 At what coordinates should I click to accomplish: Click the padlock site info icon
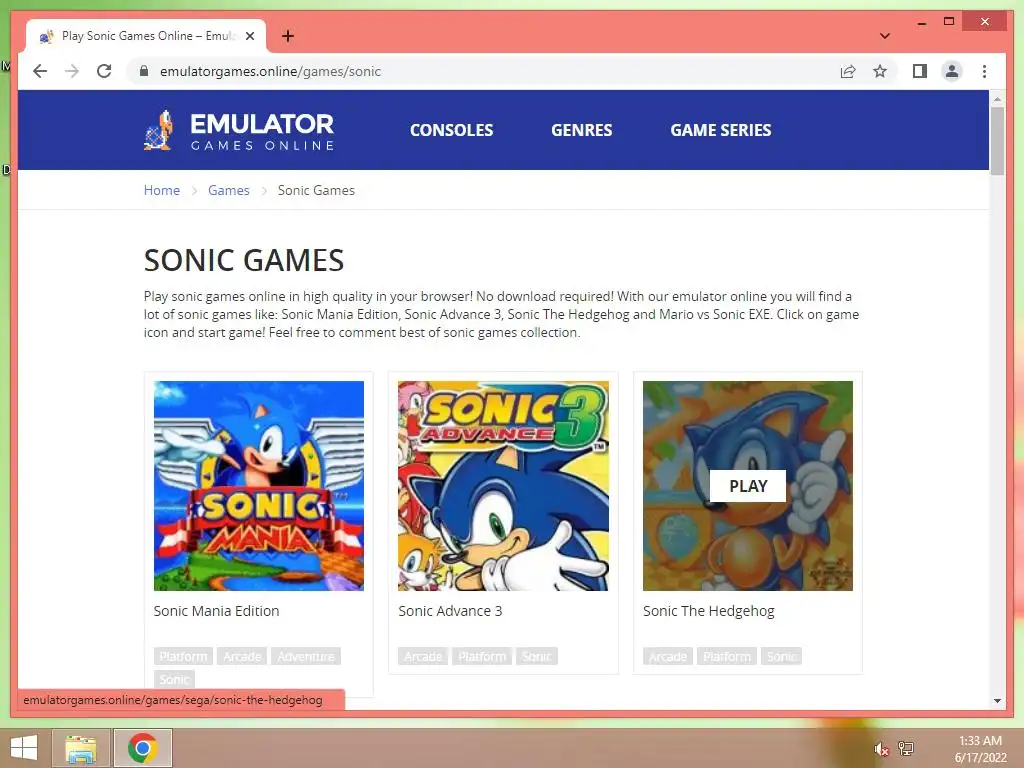coord(144,71)
